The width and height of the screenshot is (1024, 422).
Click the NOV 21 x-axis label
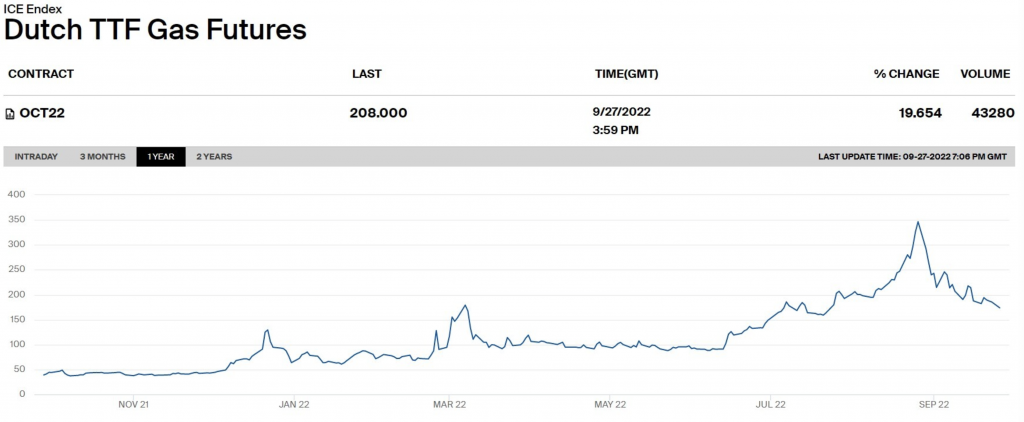134,405
